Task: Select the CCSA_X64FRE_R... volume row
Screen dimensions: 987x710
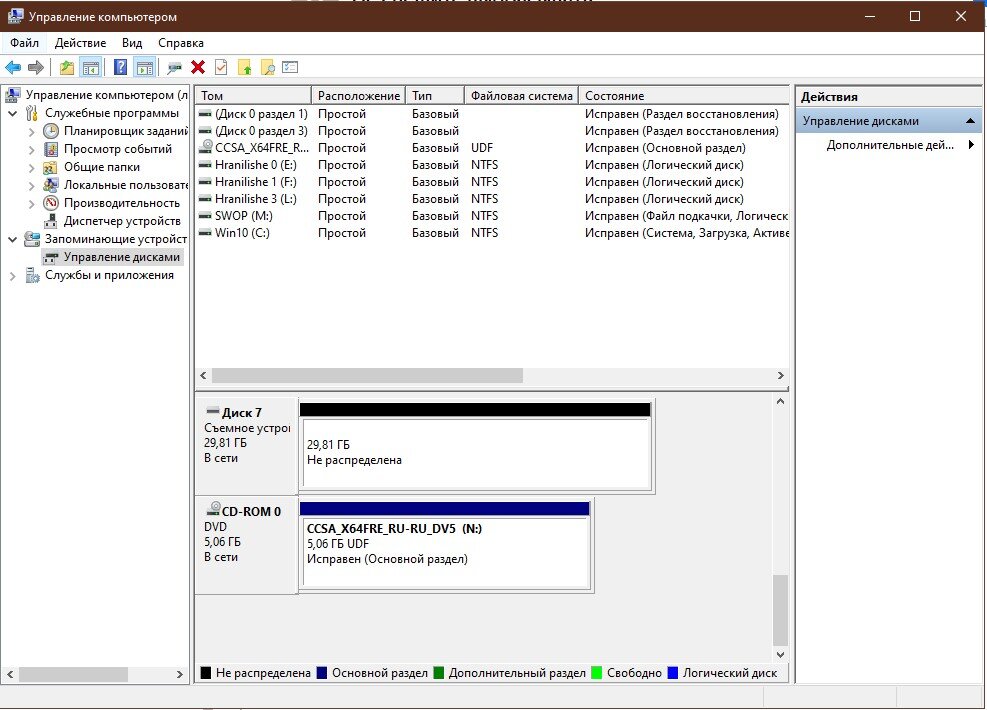Action: pos(492,148)
